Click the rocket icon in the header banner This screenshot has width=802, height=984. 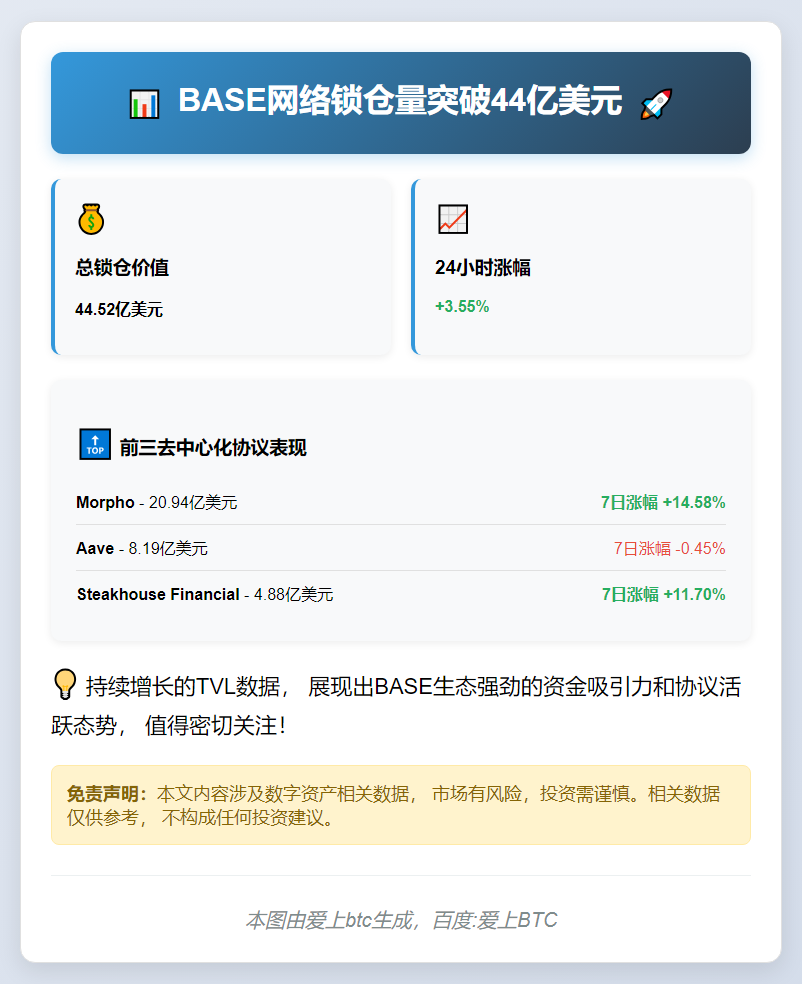coord(658,101)
